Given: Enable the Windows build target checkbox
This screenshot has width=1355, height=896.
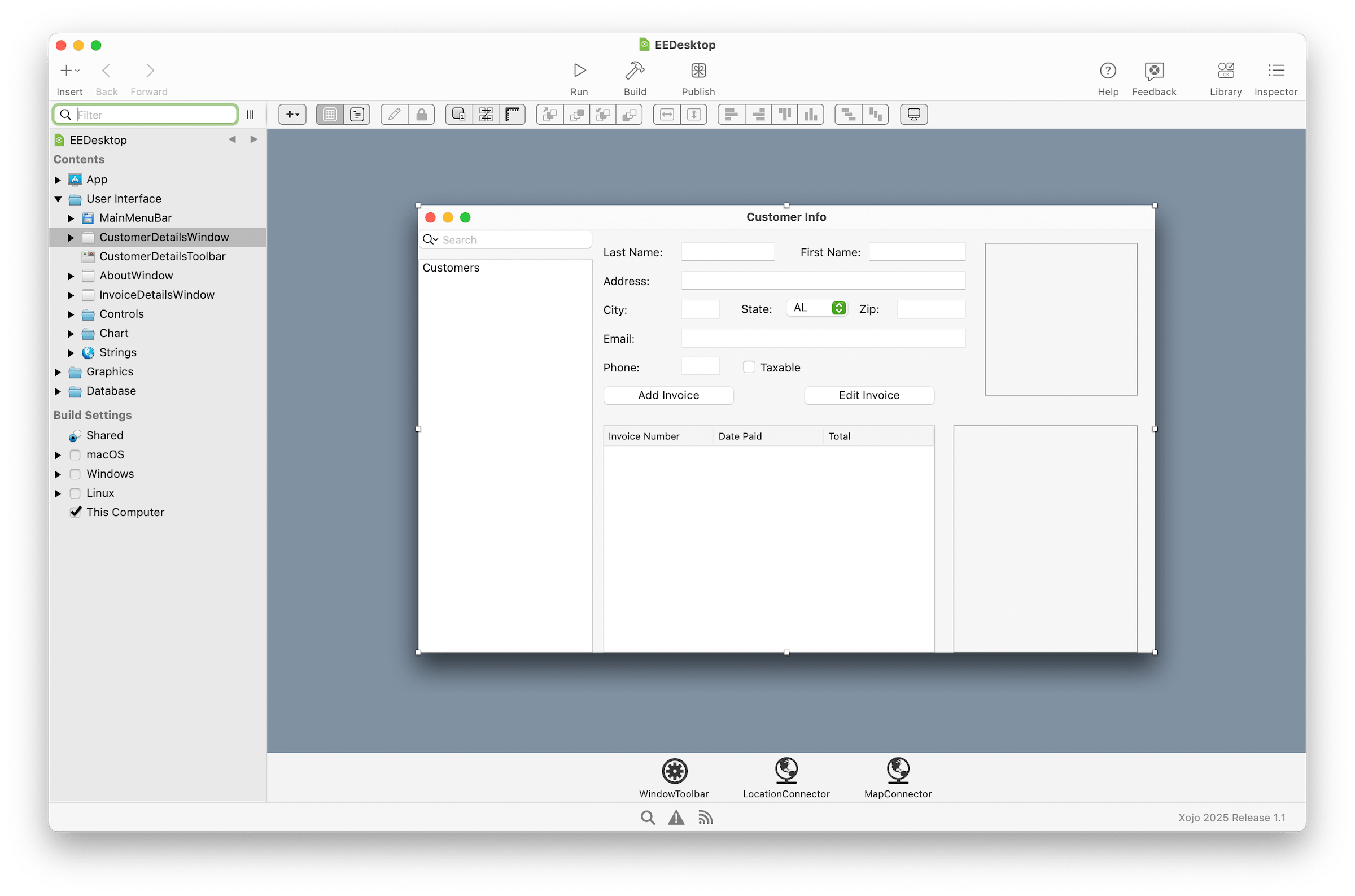Looking at the screenshot, I should coord(76,474).
